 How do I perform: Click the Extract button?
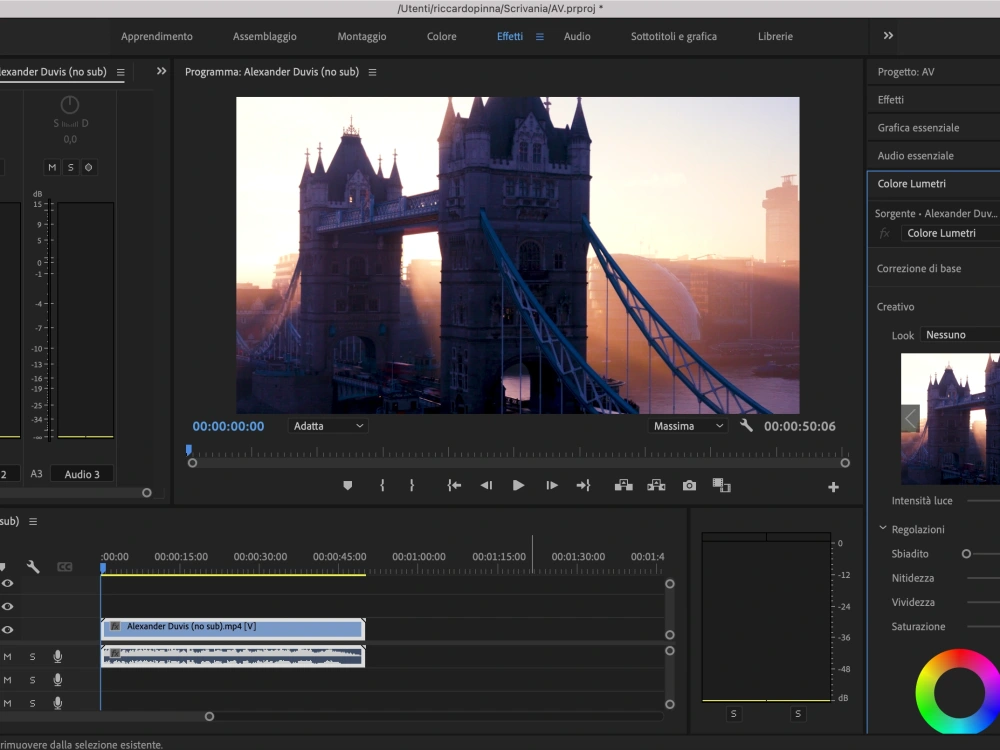tap(656, 486)
